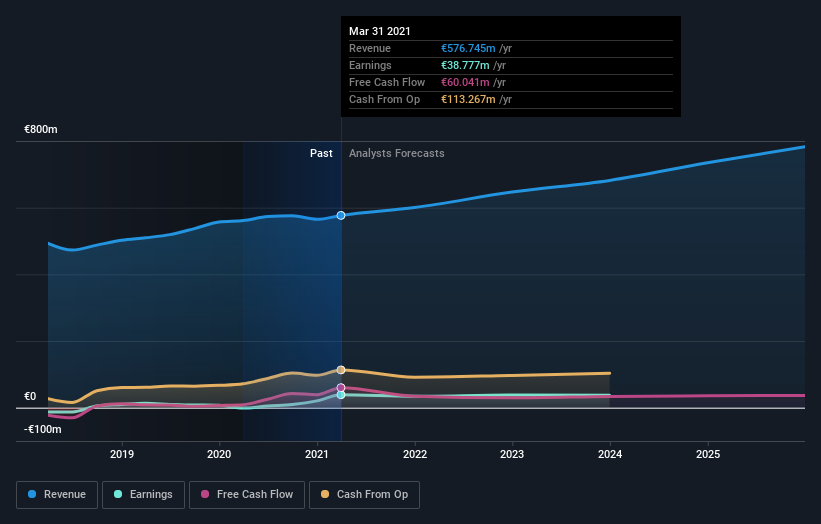Viewport: 821px width, 524px height.
Task: Click the 2023 x-axis label
Action: (x=512, y=454)
